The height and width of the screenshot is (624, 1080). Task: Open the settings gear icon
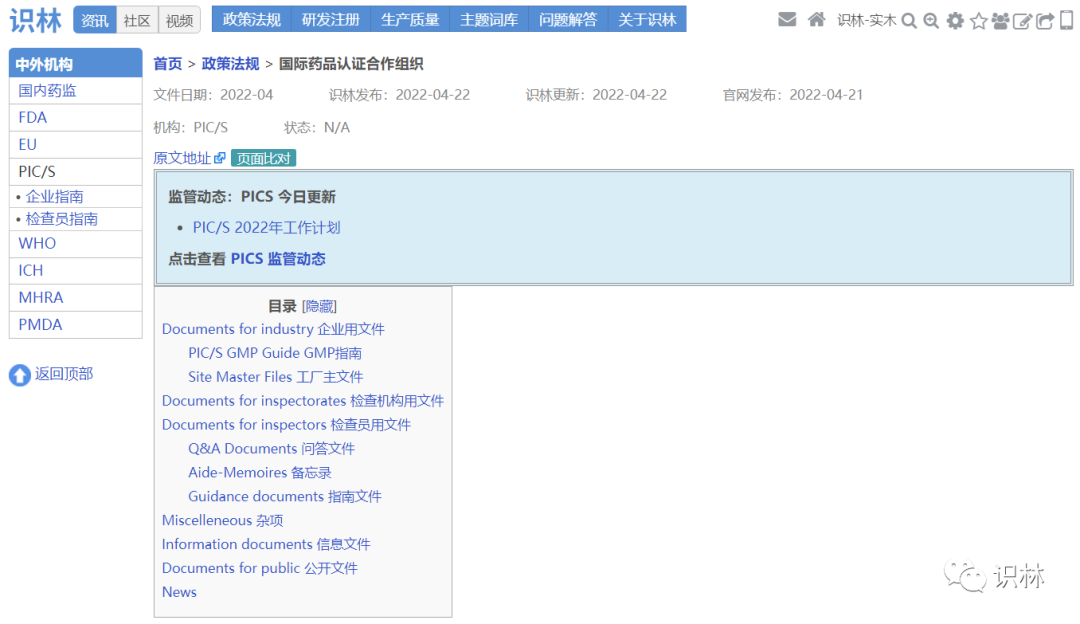tap(955, 21)
